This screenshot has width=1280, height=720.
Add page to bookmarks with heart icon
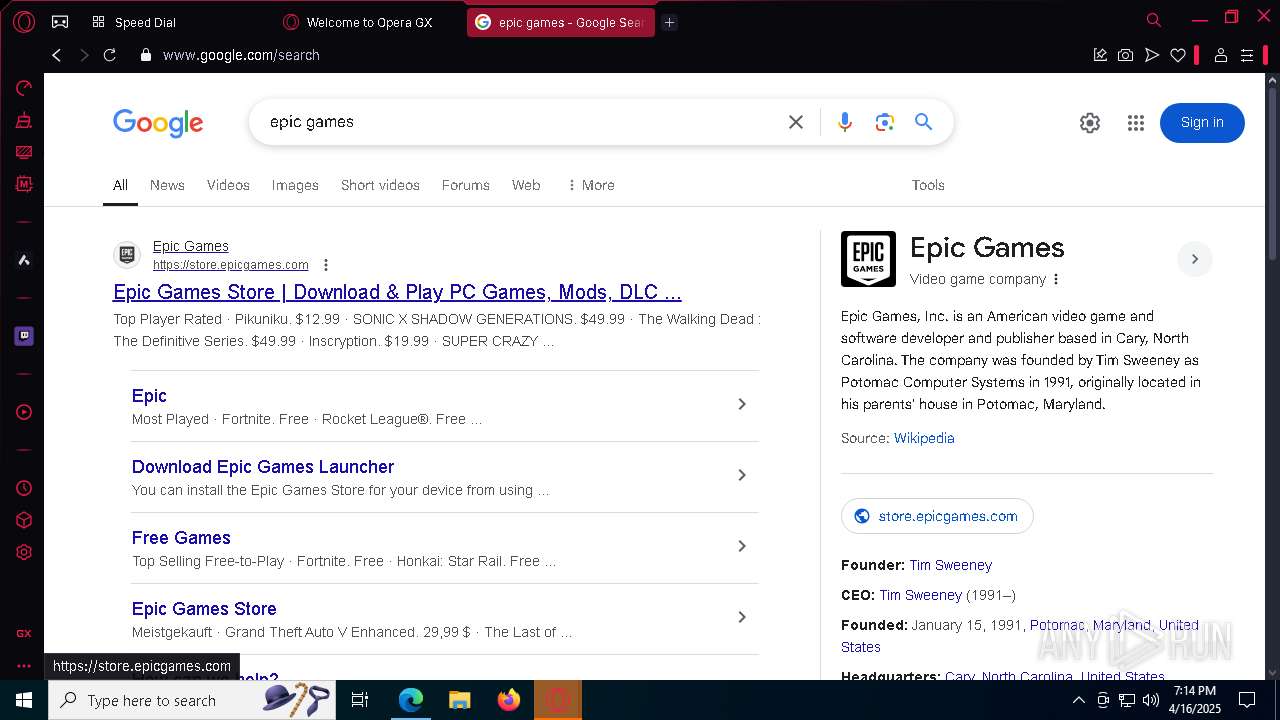pos(1178,55)
